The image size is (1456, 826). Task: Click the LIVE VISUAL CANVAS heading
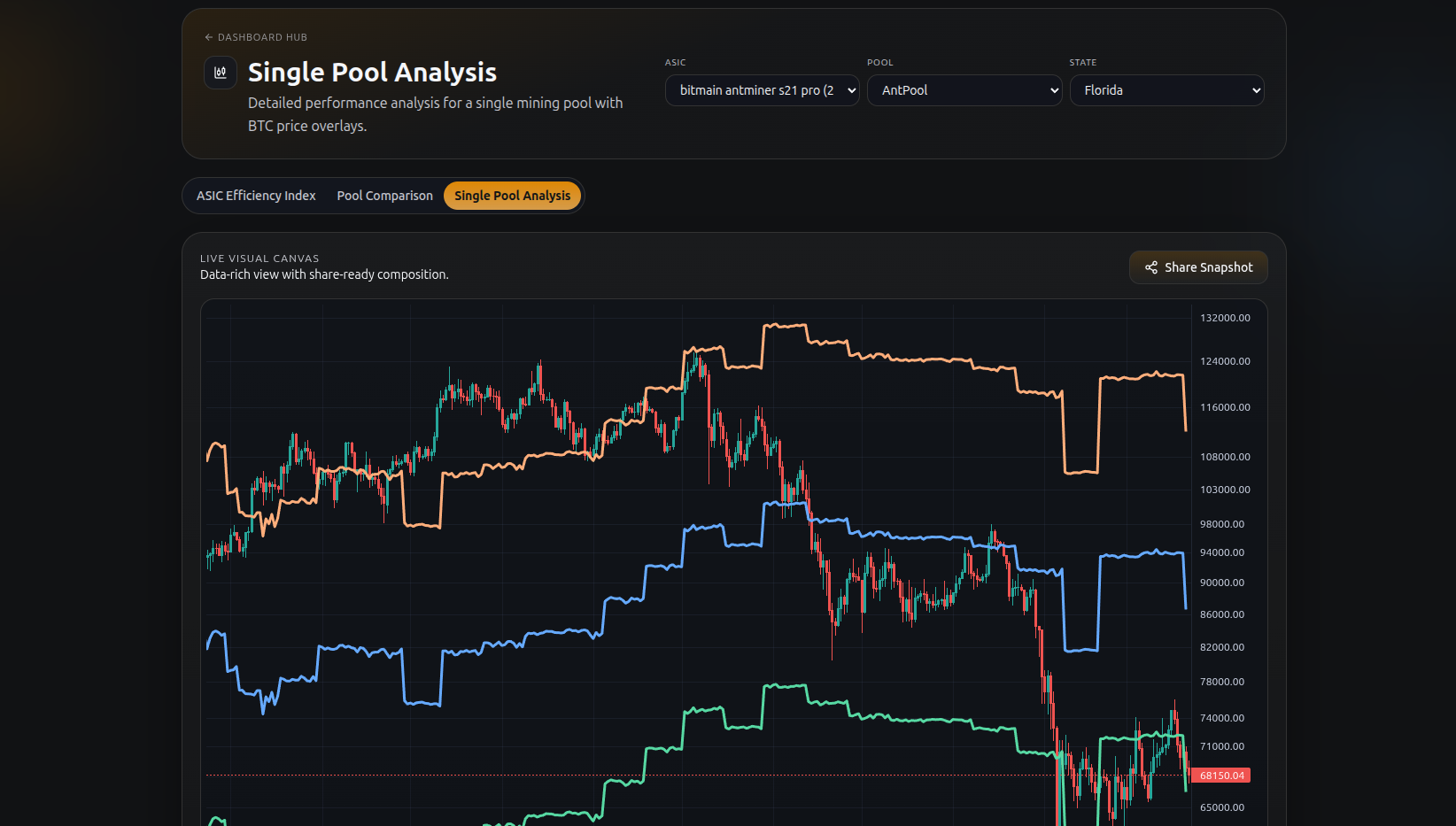pyautogui.click(x=259, y=258)
